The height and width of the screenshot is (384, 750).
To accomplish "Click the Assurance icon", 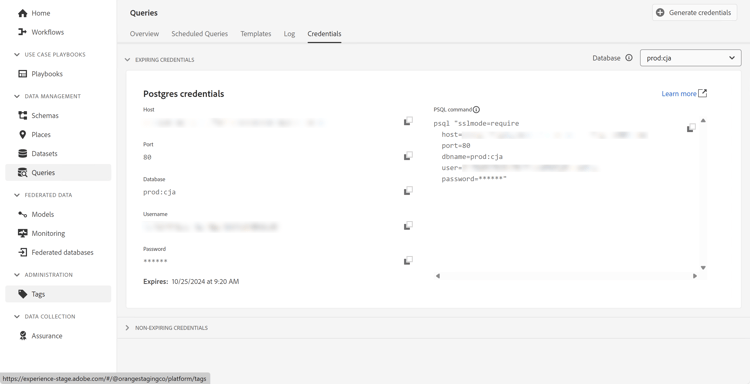I will [x=22, y=336].
